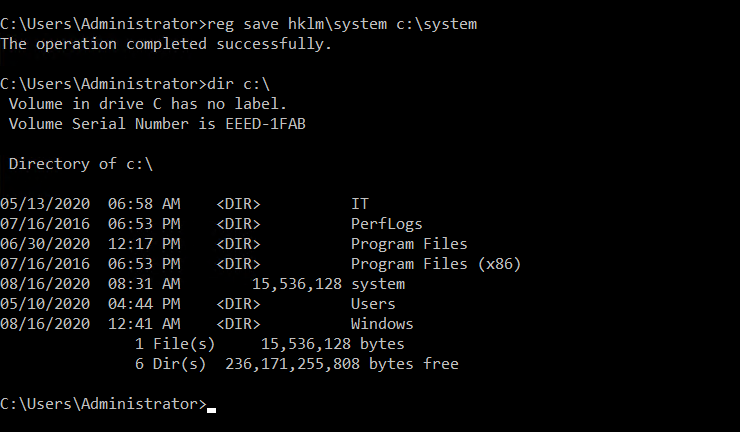Click the 236,171,255,808 bytes free text
Viewport: 740px width, 432px height.
pos(342,364)
